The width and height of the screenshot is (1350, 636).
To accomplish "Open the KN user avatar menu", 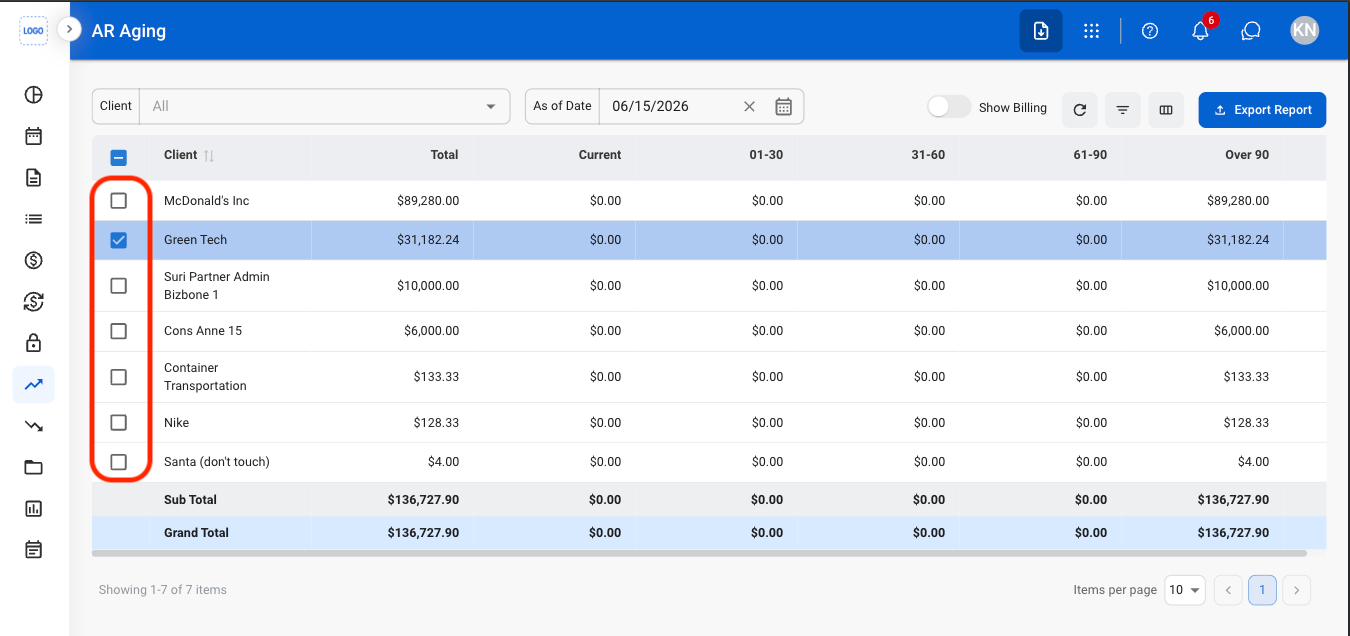I will tap(1304, 31).
